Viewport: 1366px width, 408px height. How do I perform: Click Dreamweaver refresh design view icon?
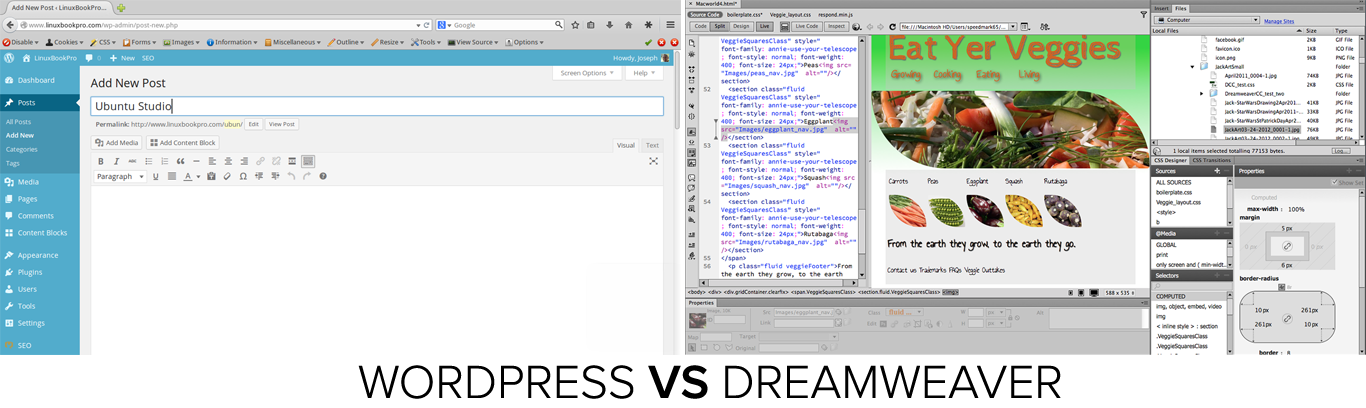(x=893, y=26)
